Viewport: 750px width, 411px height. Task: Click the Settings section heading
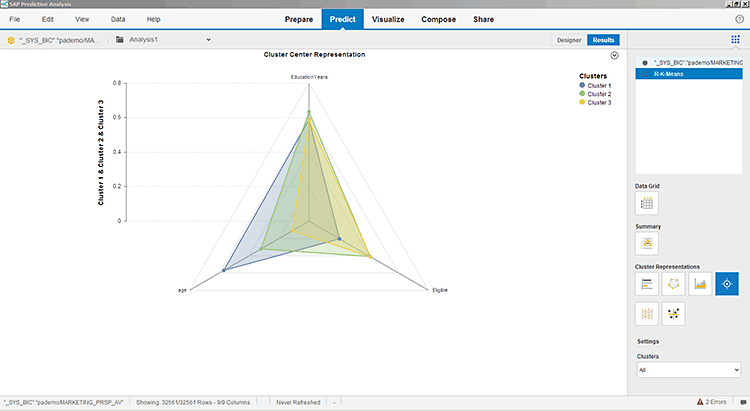click(648, 342)
